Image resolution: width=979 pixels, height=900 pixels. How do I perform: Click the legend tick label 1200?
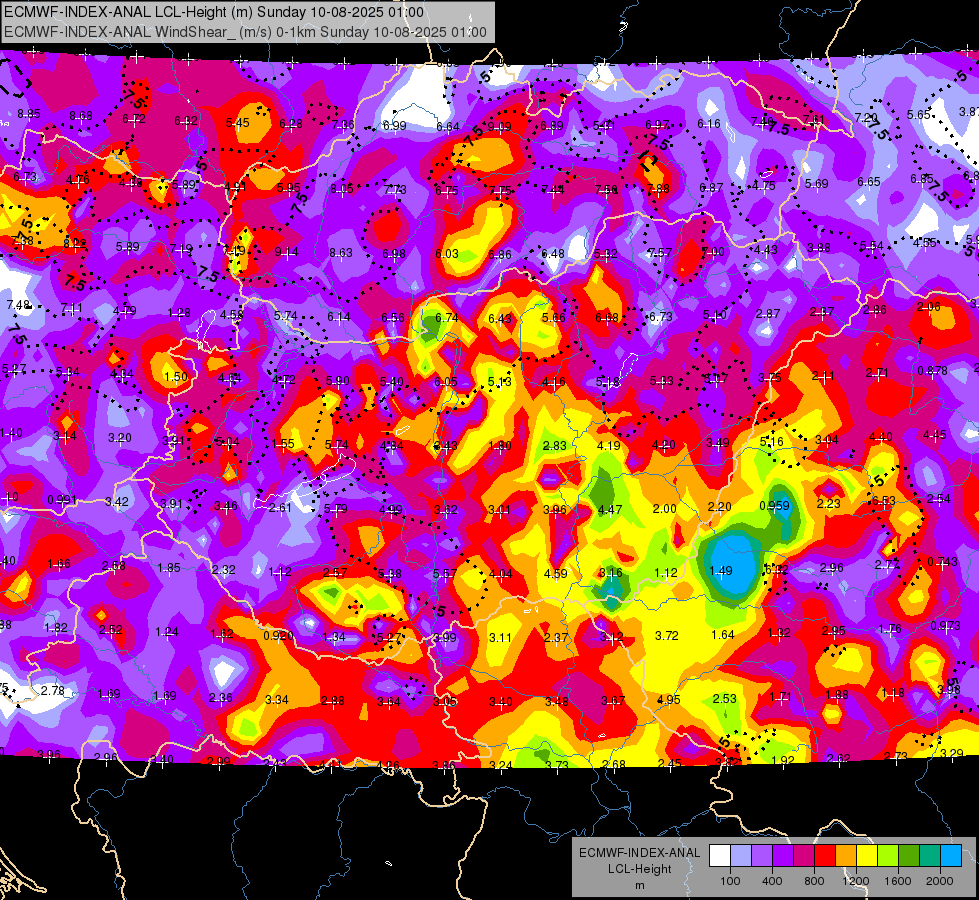pyautogui.click(x=856, y=881)
